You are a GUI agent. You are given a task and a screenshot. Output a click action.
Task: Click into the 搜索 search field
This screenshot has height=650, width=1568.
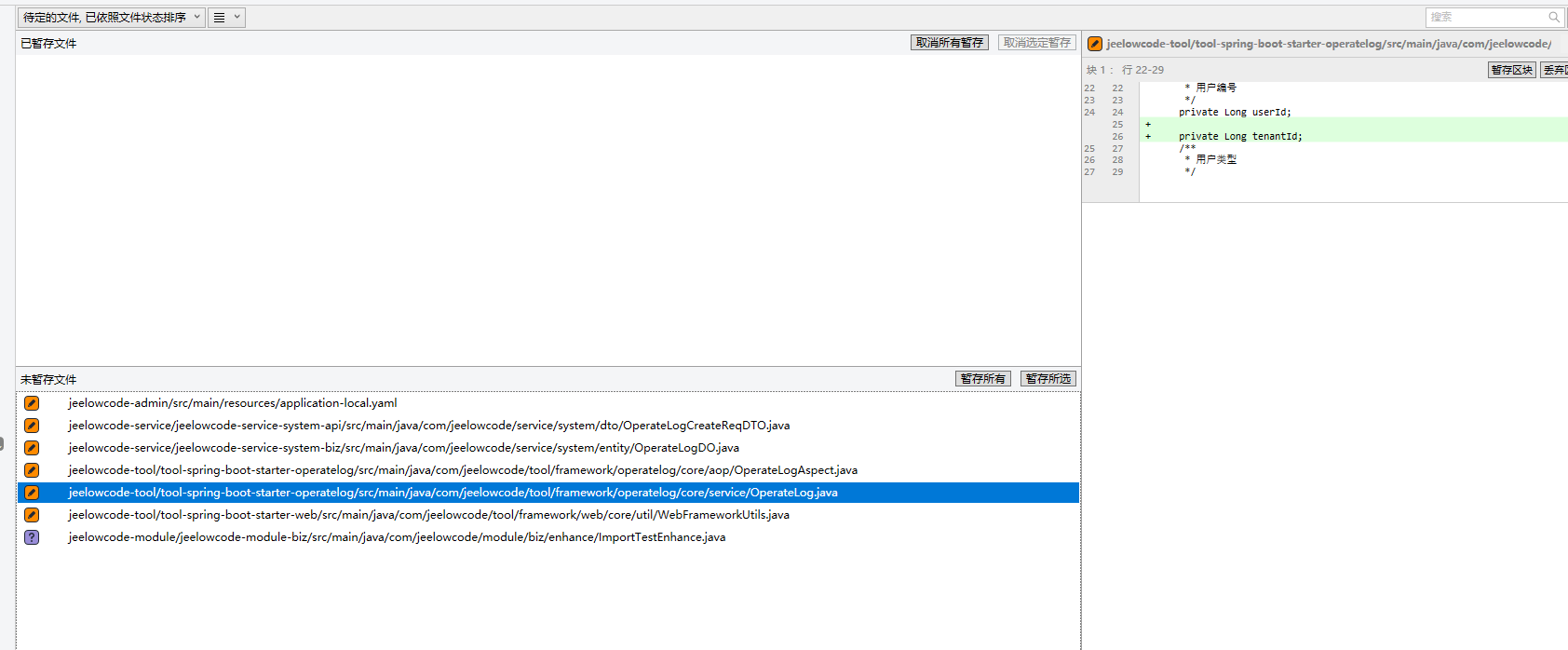click(1485, 17)
